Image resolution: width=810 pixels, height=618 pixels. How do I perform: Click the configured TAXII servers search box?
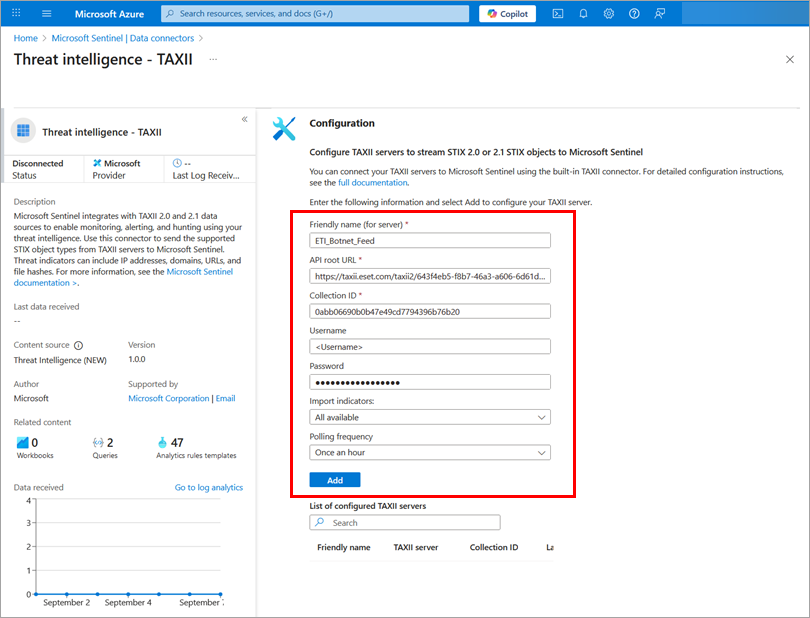click(405, 522)
